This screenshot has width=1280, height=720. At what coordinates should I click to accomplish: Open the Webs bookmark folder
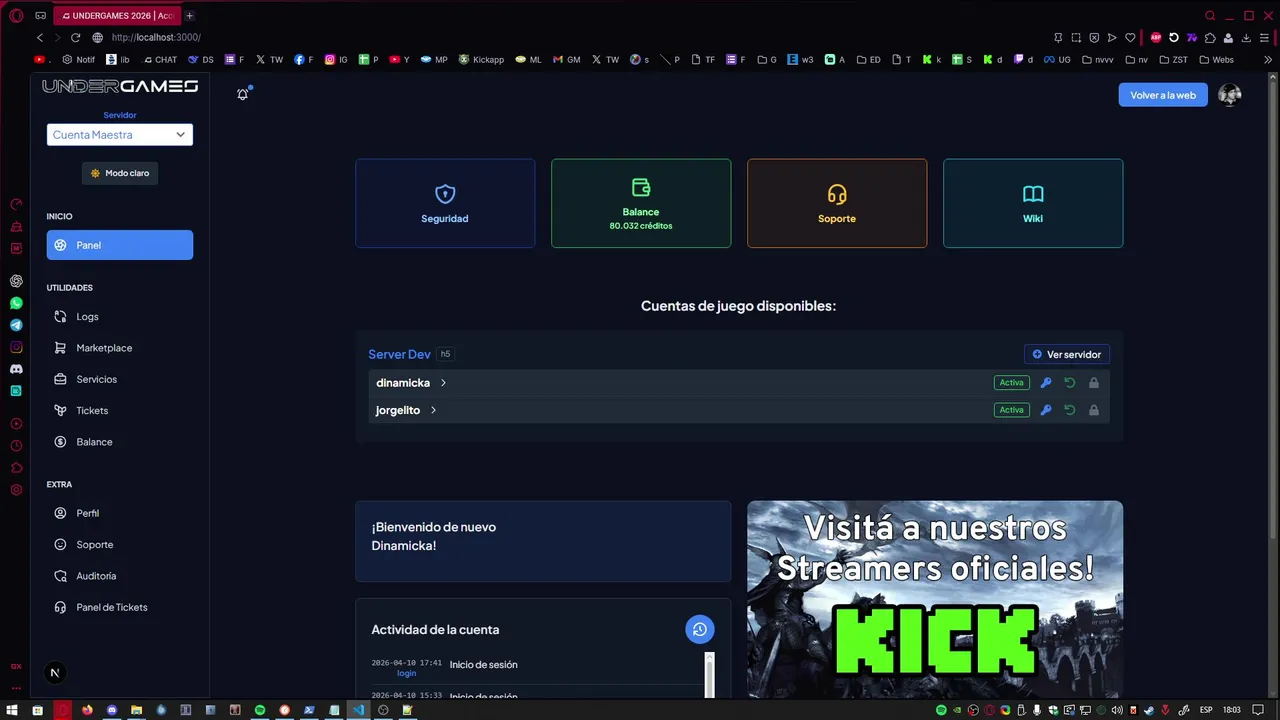[1216, 60]
